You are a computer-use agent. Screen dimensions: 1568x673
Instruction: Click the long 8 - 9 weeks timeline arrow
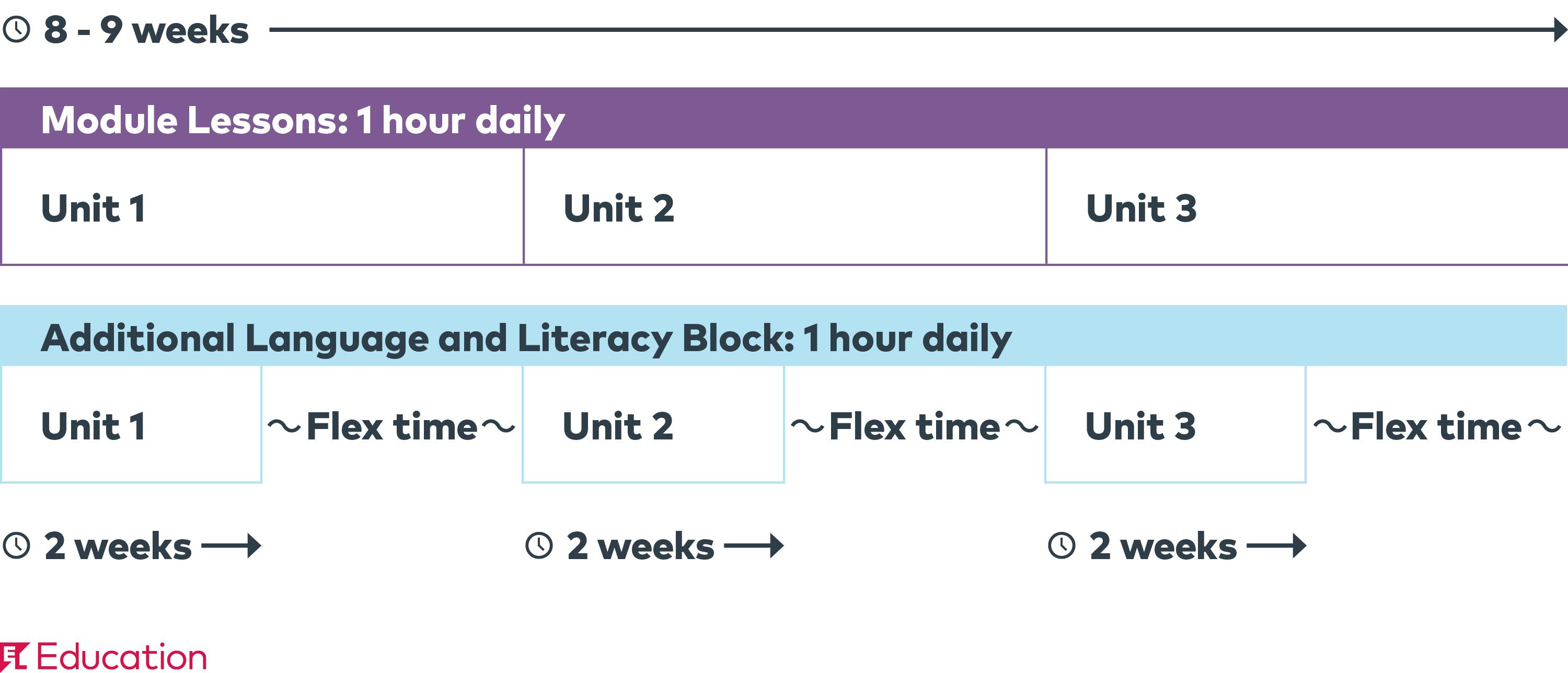point(918,29)
